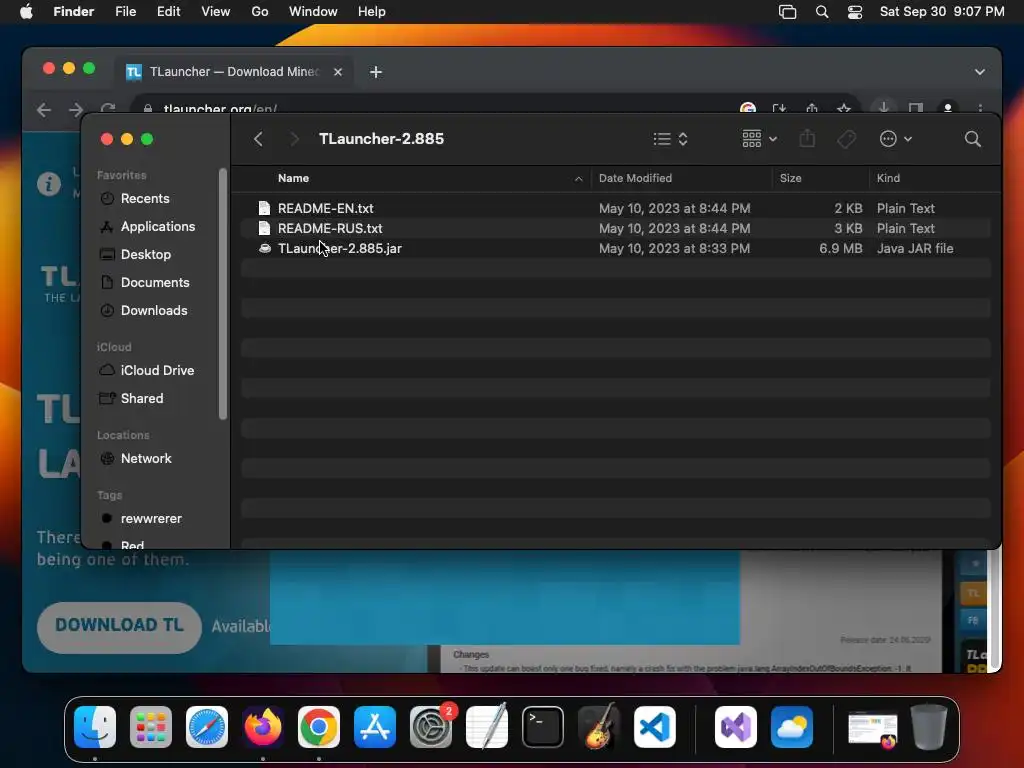Click the info icon on TLauncher page
Viewport: 1024px width, 768px height.
(49, 184)
